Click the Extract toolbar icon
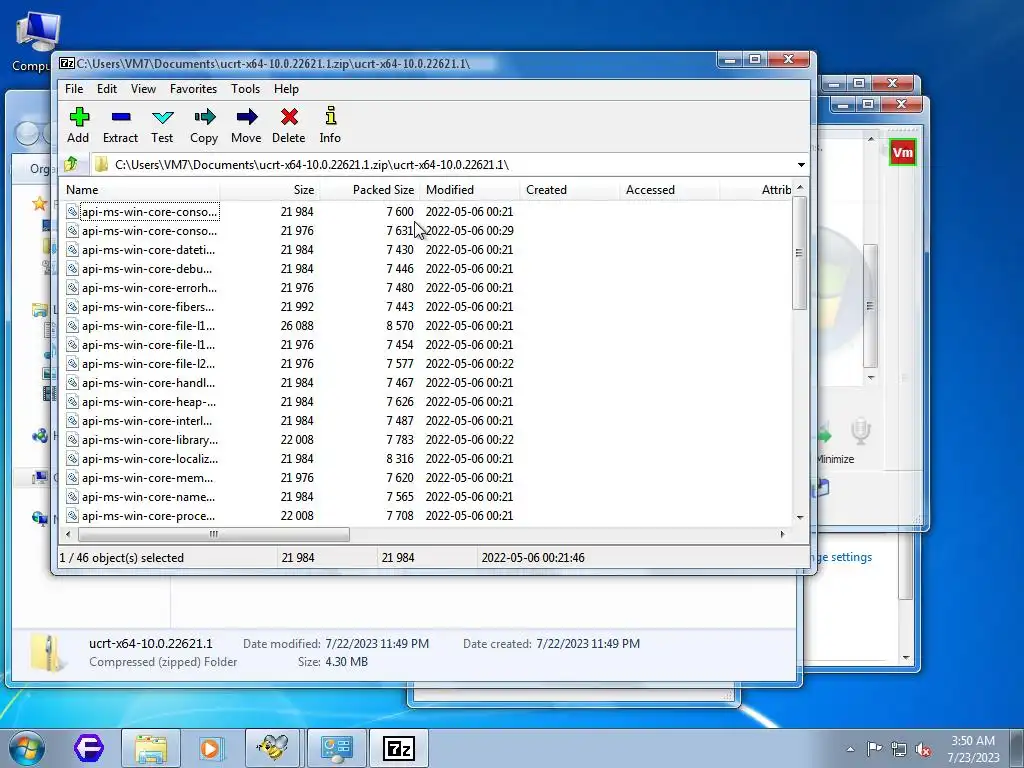 click(x=121, y=125)
